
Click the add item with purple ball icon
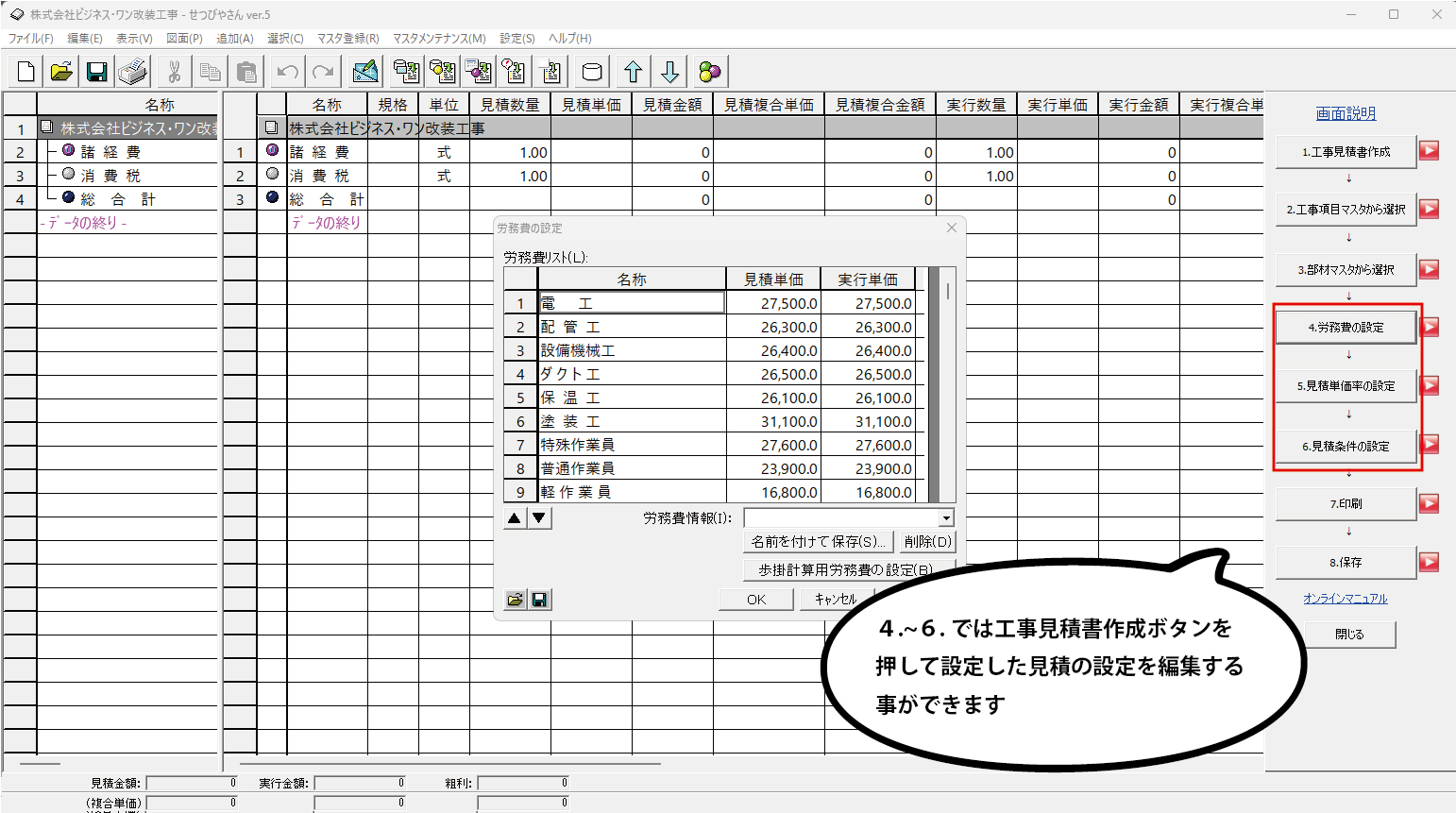click(479, 72)
